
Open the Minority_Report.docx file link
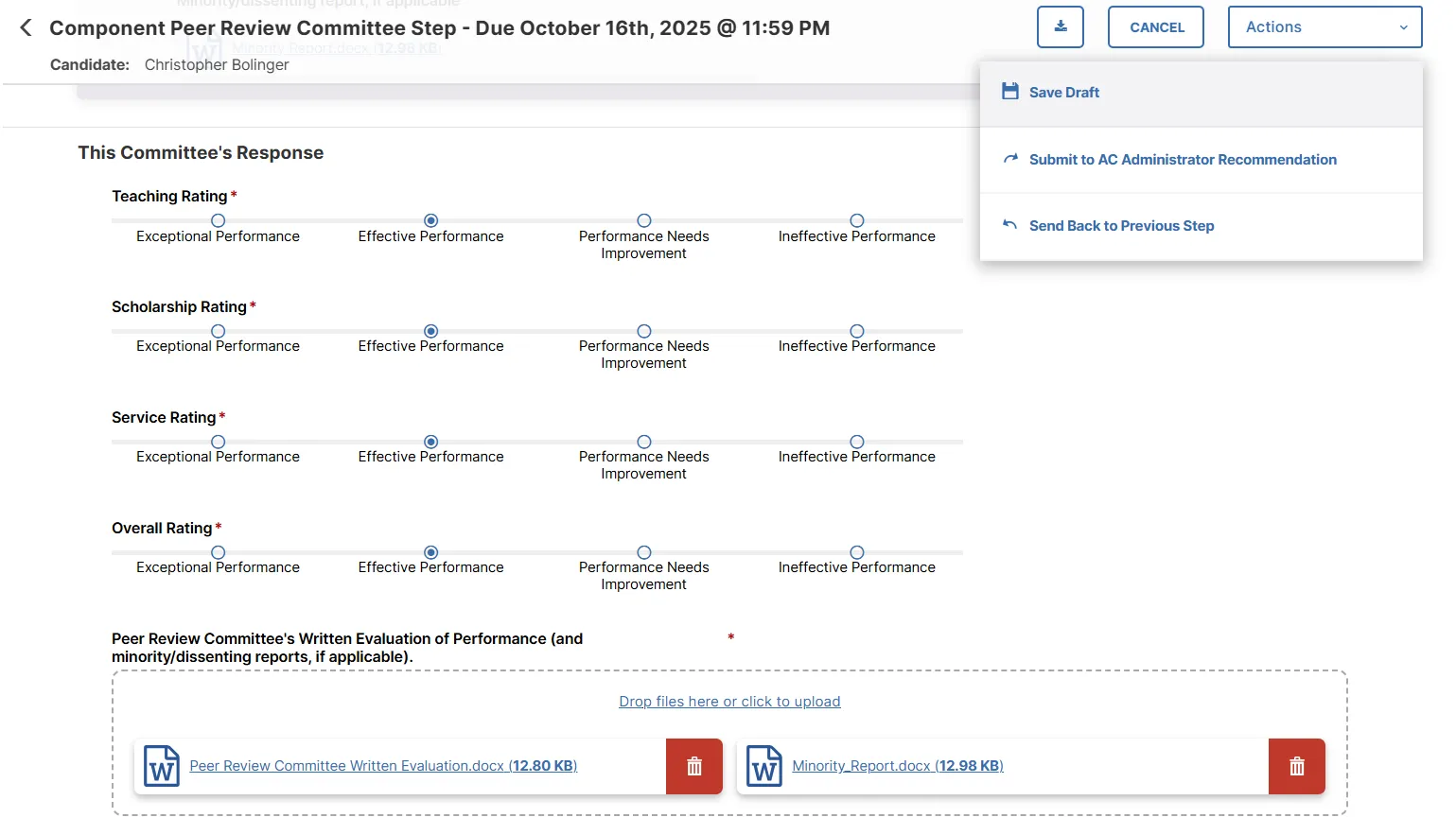click(x=897, y=765)
